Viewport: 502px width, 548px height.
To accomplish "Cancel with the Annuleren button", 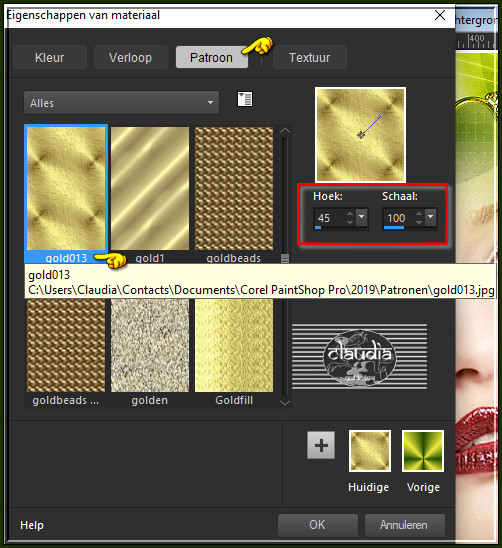I will coord(405,525).
